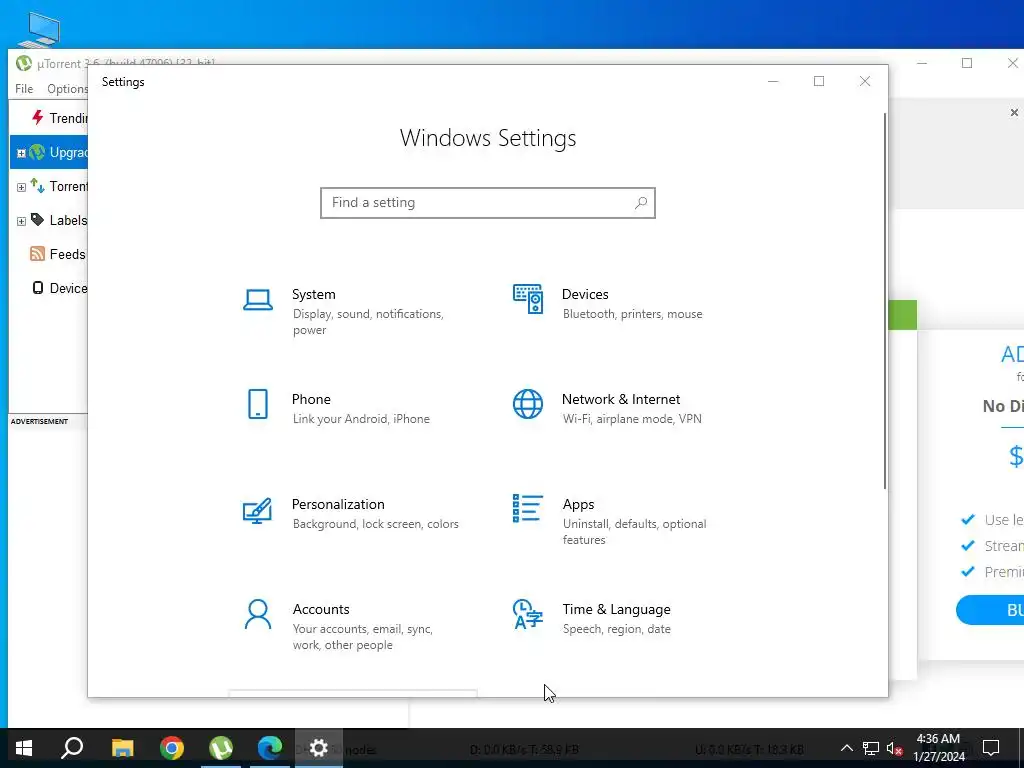1024x768 pixels.
Task: Show hidden tray icons chevron
Action: pyautogui.click(x=846, y=748)
